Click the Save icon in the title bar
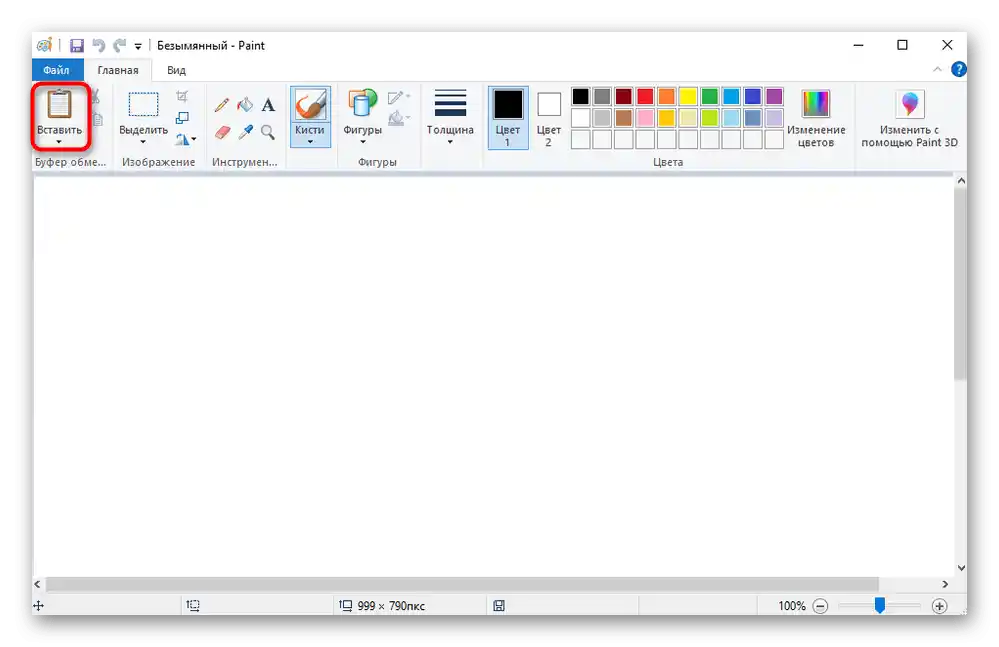 click(77, 45)
